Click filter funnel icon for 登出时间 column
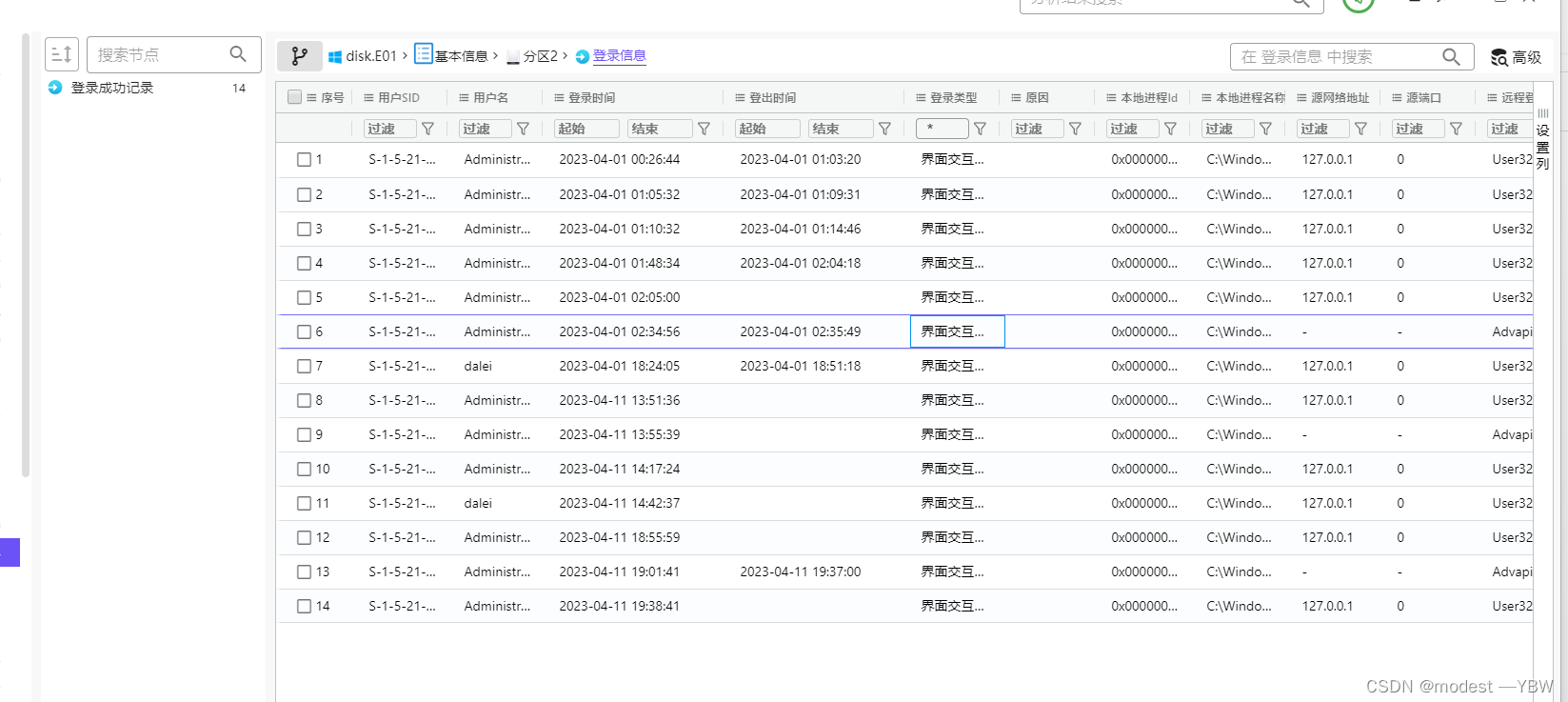This screenshot has height=702, width=1568. (x=884, y=129)
